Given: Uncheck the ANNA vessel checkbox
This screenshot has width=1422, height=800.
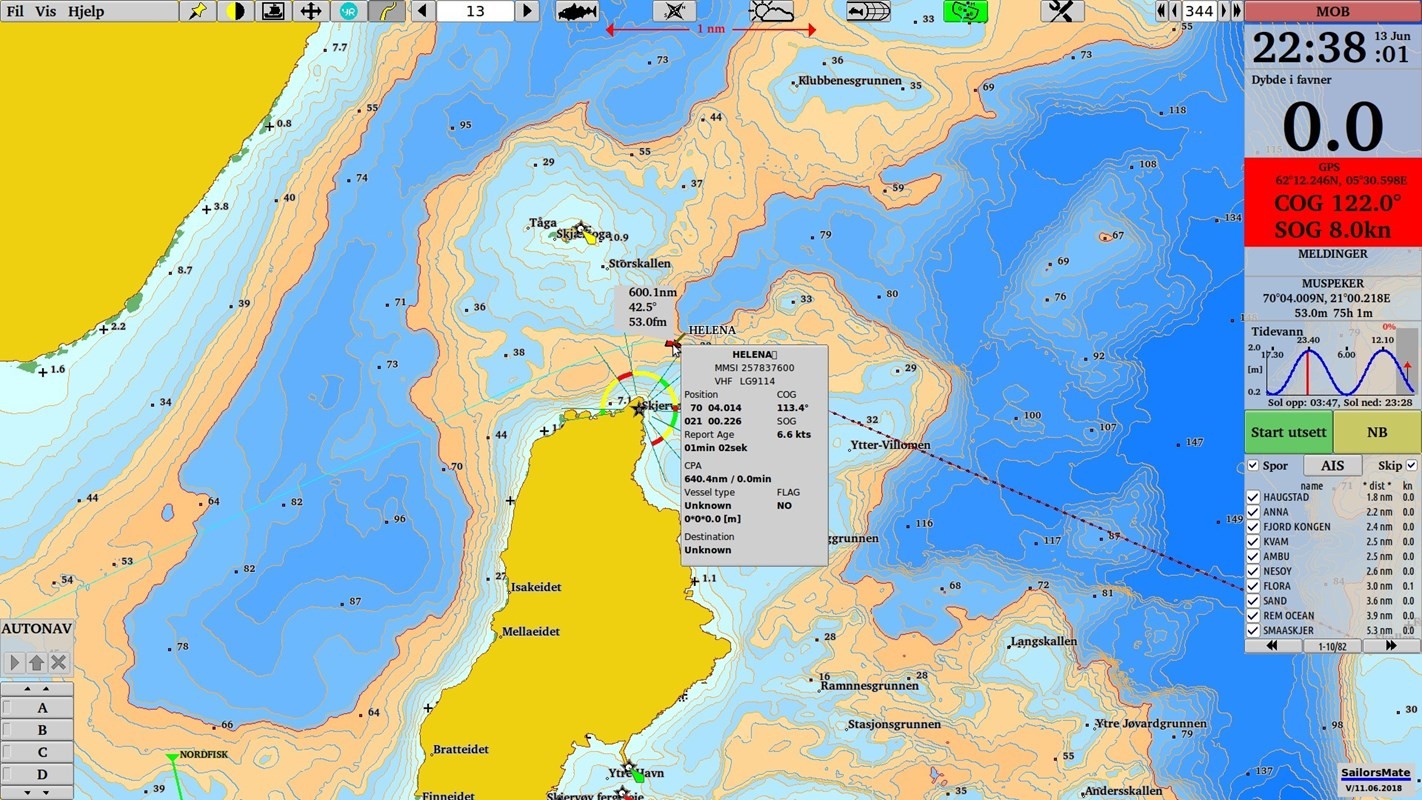Looking at the screenshot, I should 1253,512.
